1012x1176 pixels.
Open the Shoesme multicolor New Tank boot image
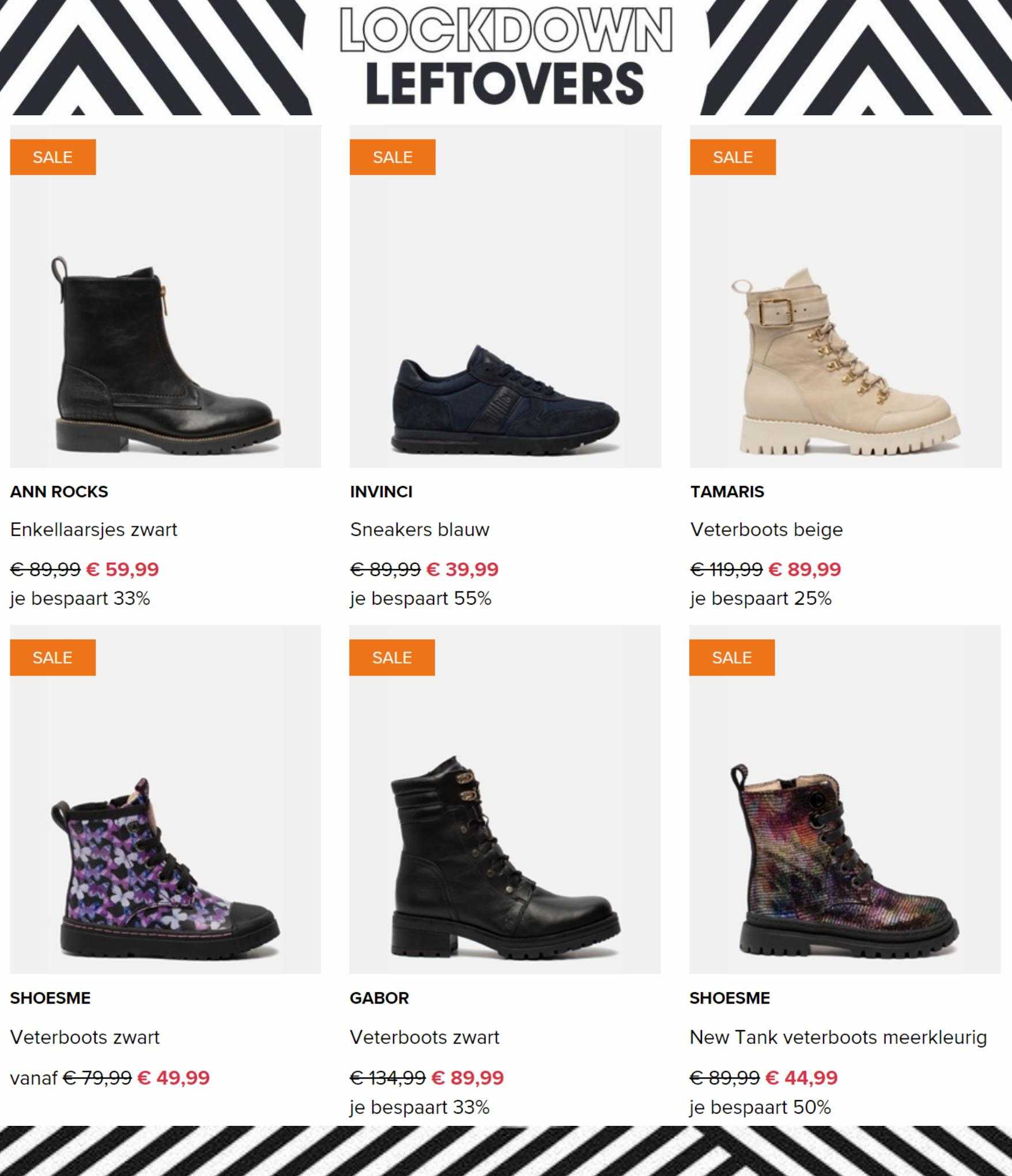pos(845,800)
